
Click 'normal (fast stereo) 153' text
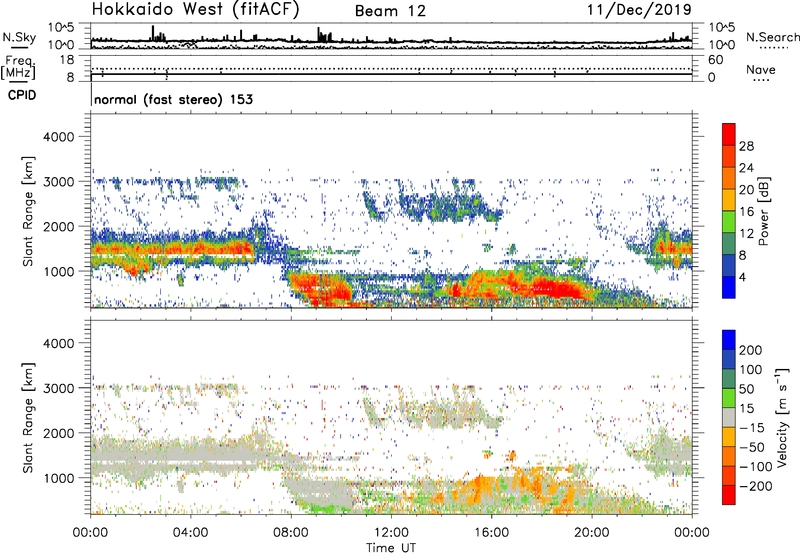click(173, 99)
